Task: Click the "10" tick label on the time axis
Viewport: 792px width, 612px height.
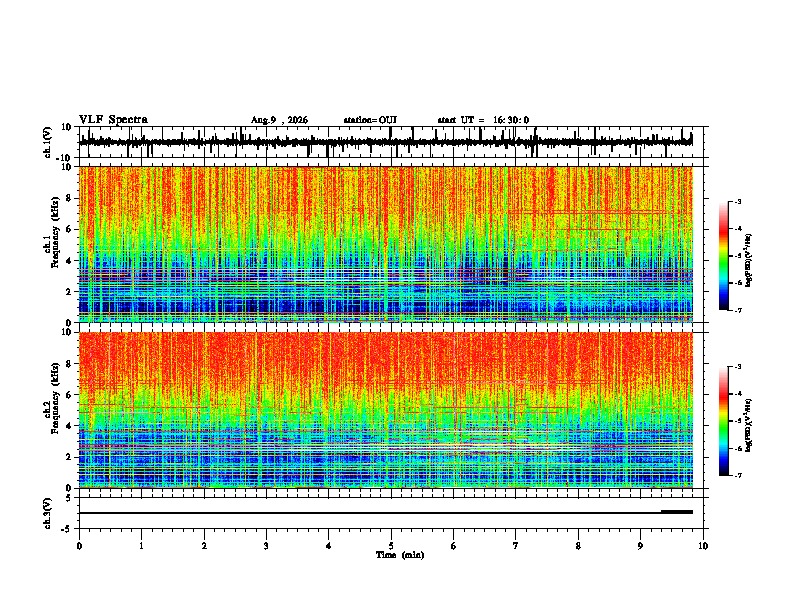Action: [x=703, y=546]
